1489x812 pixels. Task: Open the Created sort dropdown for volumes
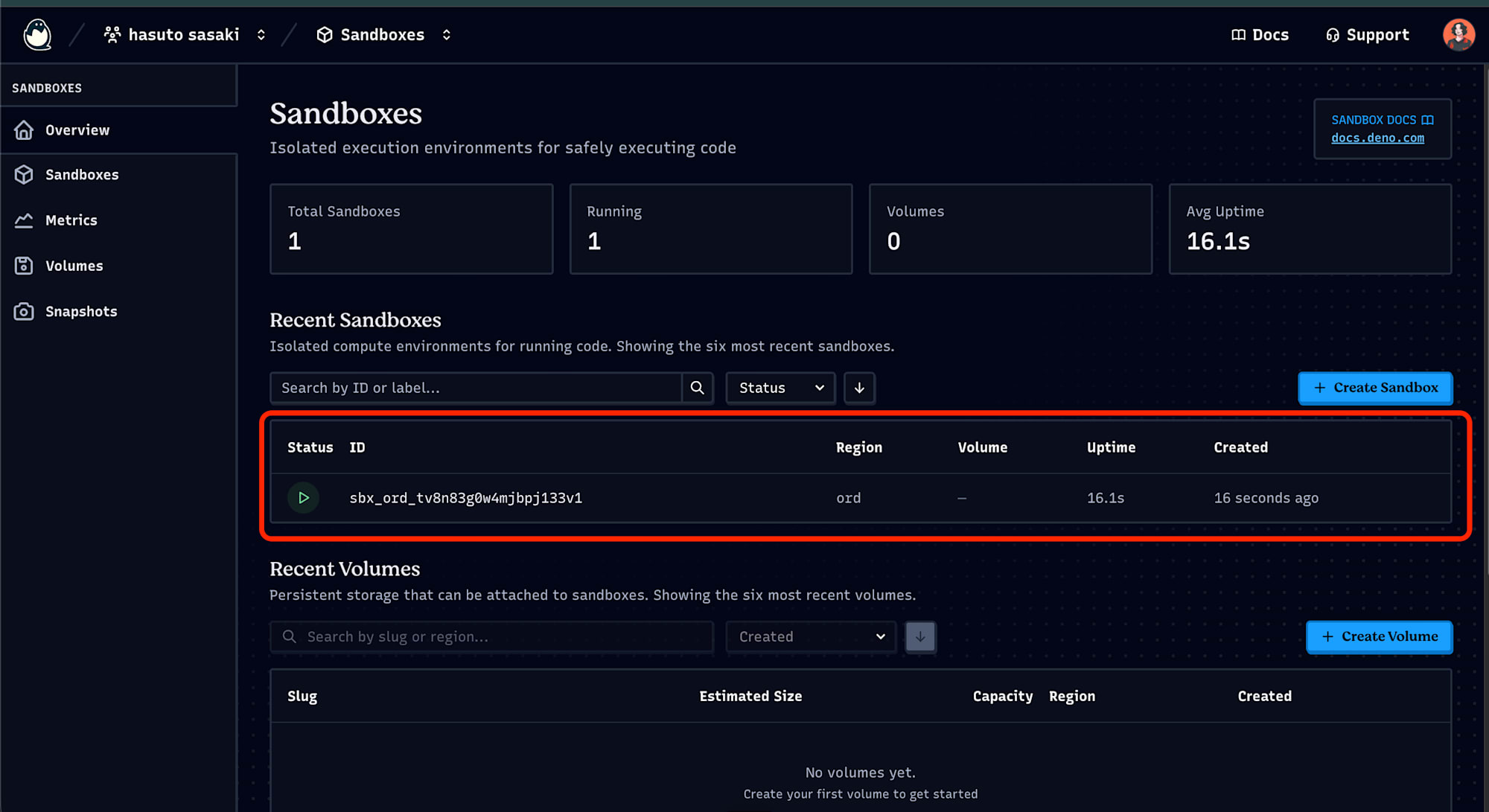coord(810,636)
